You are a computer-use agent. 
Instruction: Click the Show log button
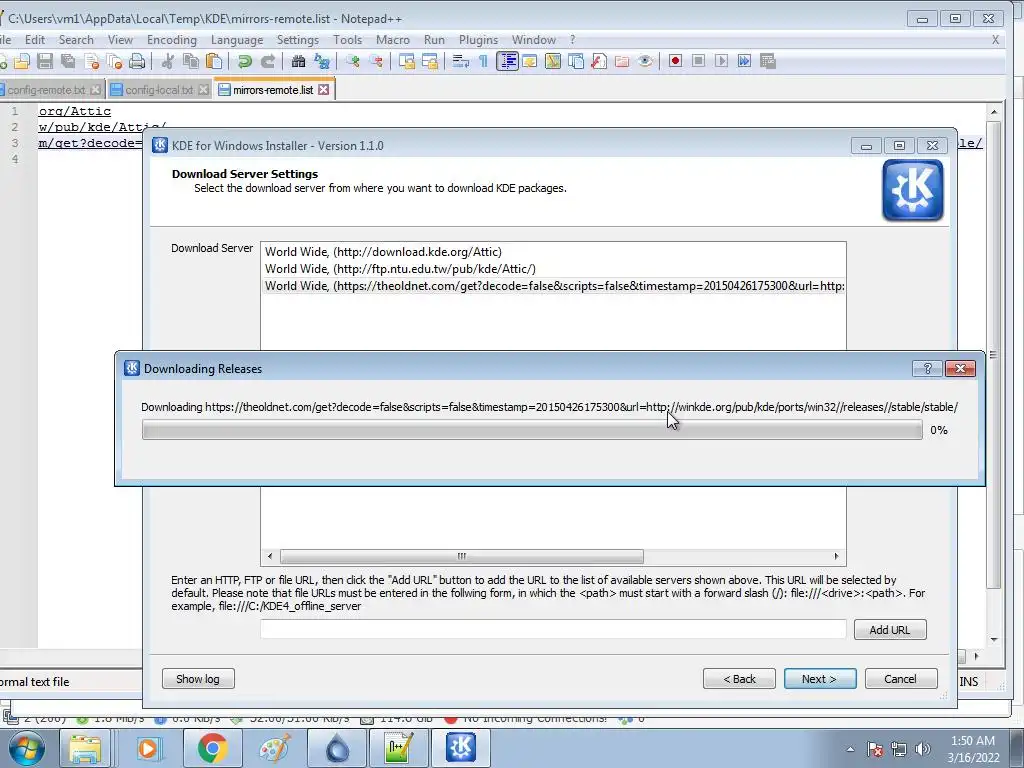198,679
